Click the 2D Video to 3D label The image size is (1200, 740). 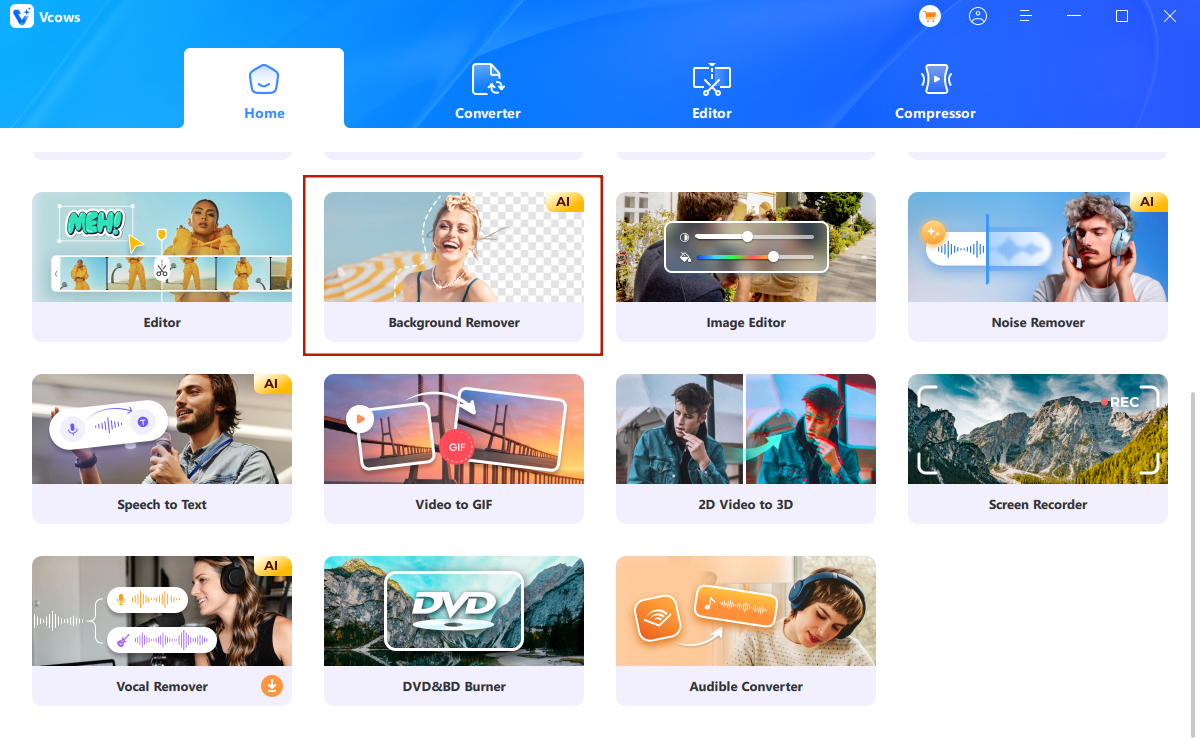pos(746,505)
